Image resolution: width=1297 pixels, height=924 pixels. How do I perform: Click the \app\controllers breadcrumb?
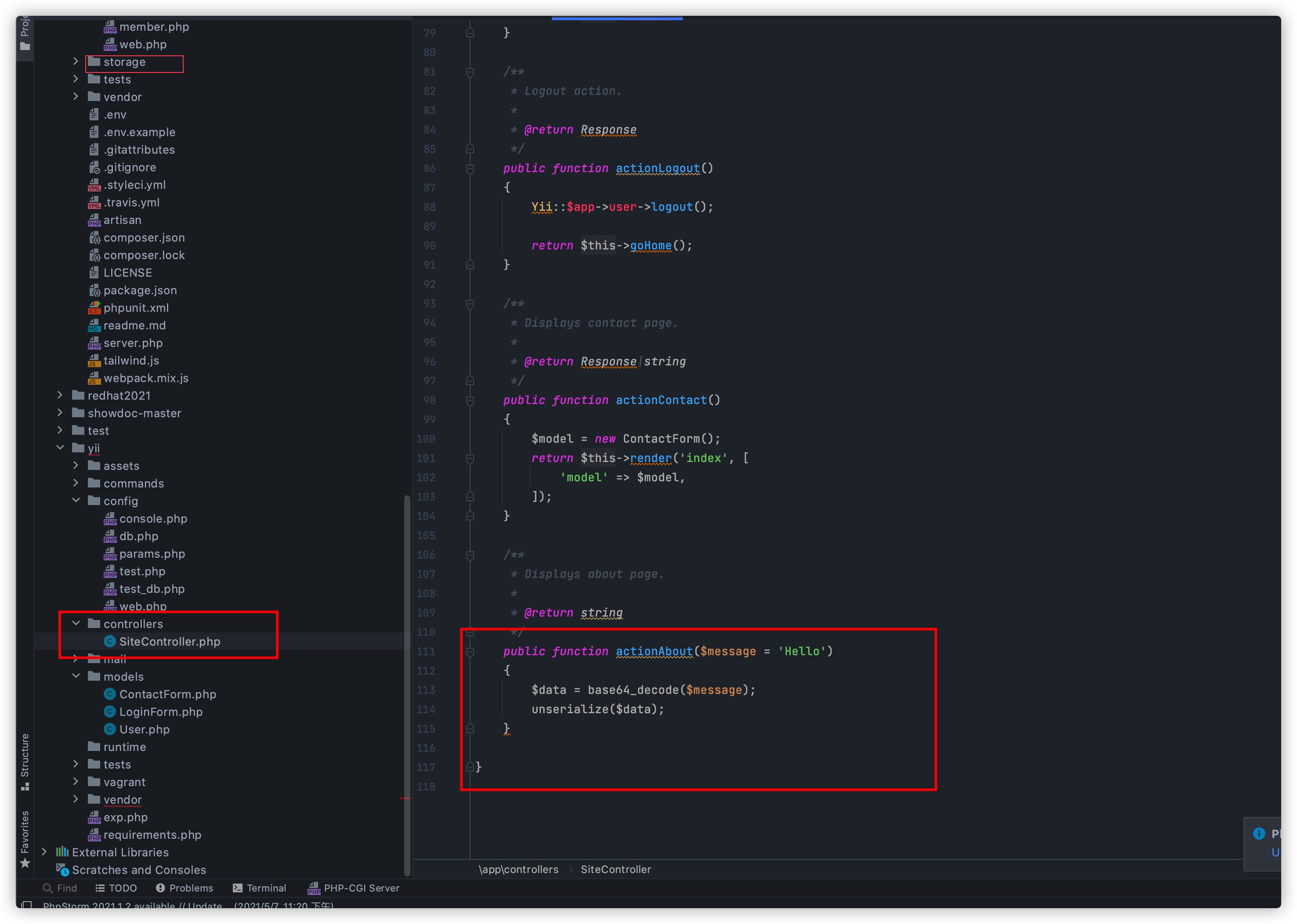click(518, 870)
